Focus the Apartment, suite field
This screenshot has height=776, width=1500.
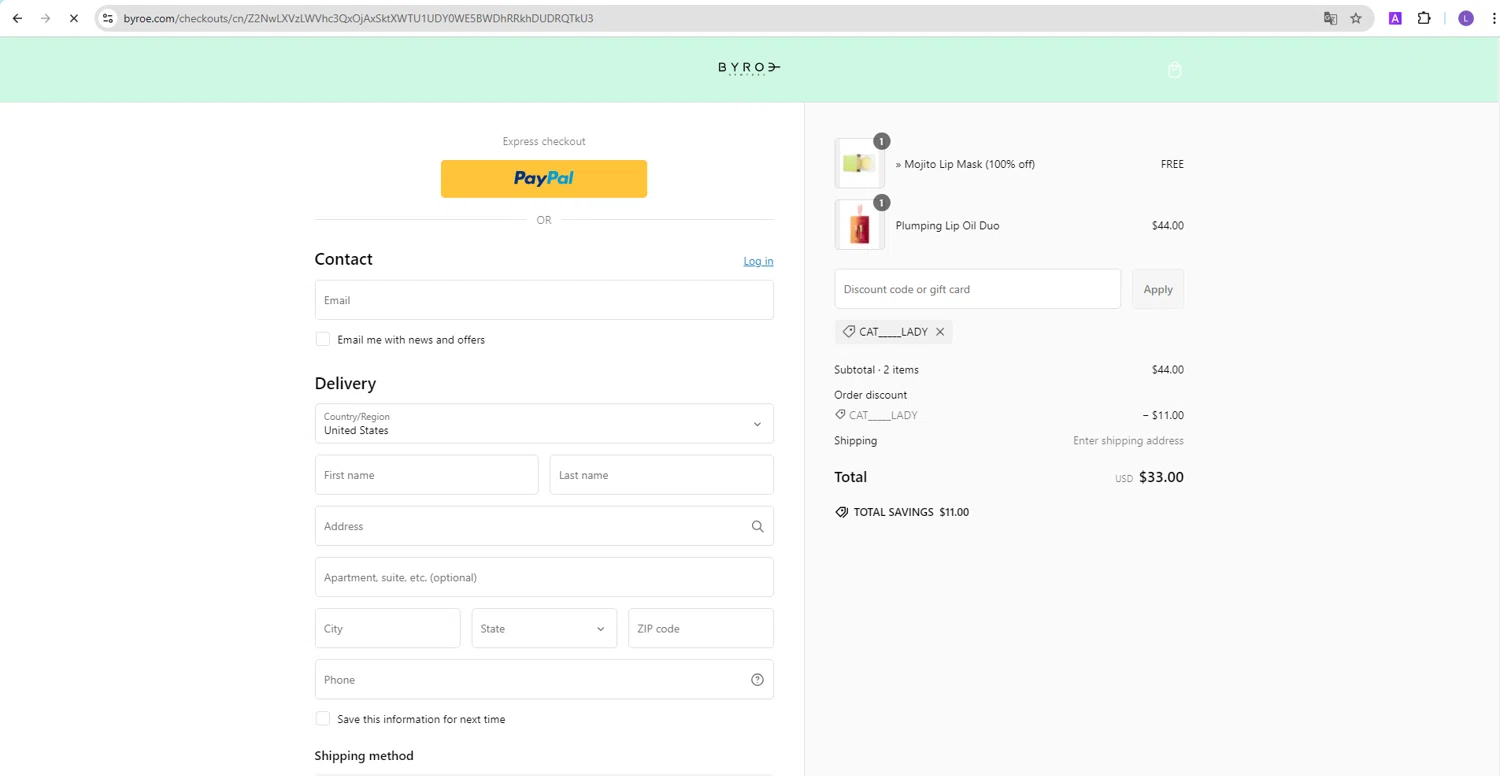(544, 577)
